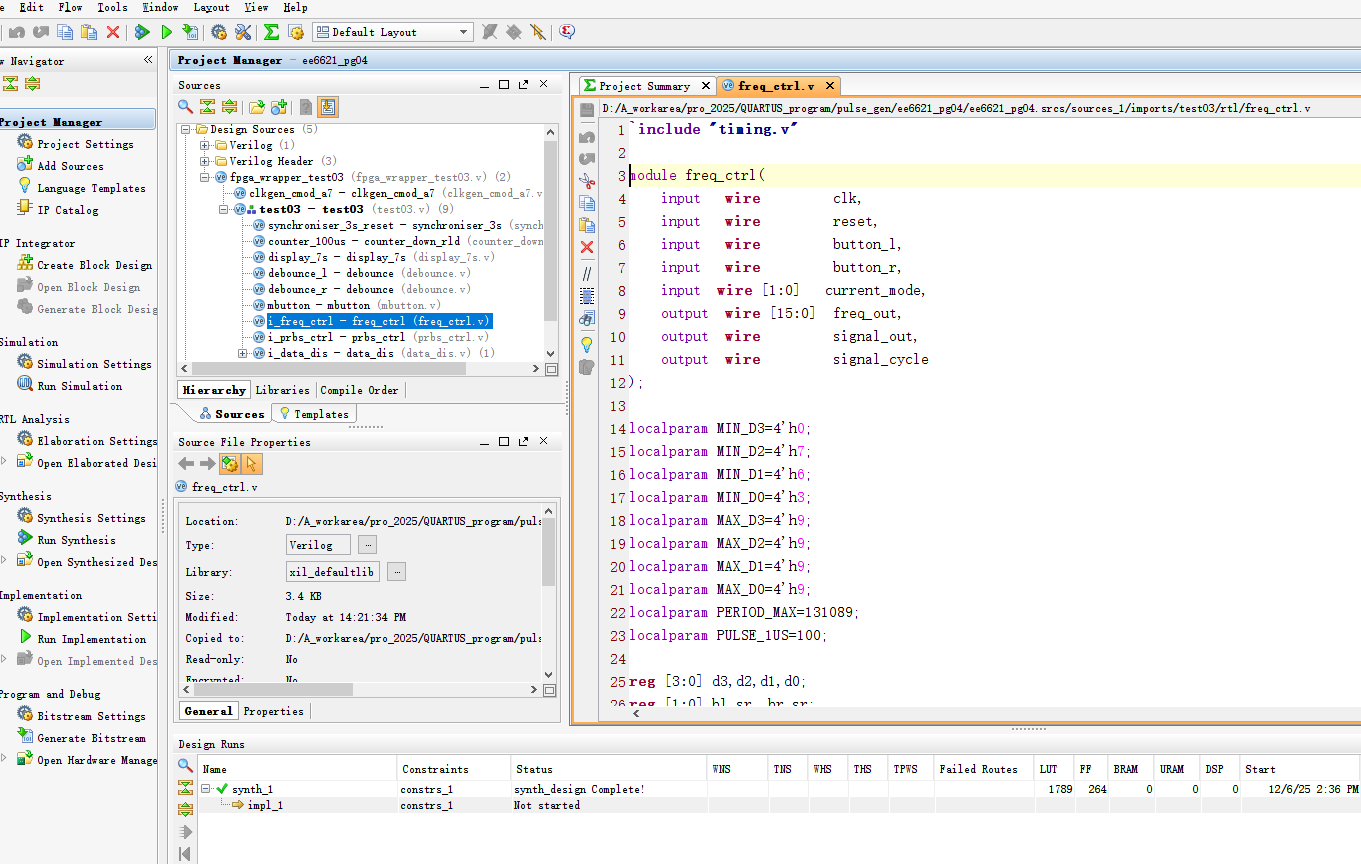Switch to Compile Order tab

[359, 390]
